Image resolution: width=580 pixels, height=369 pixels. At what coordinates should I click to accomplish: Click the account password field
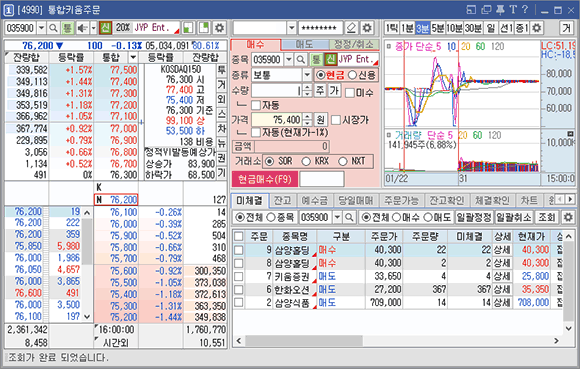click(320, 28)
